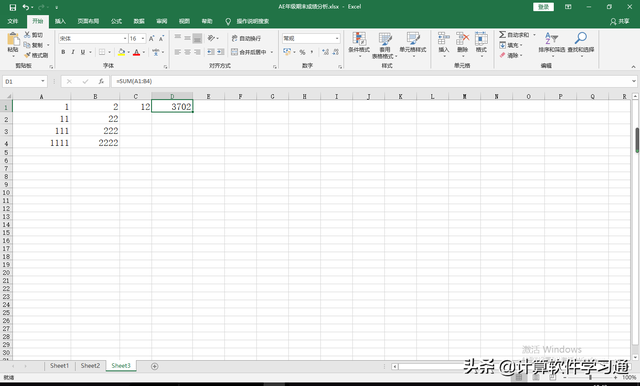Toggle Underline formatting

coord(83,52)
